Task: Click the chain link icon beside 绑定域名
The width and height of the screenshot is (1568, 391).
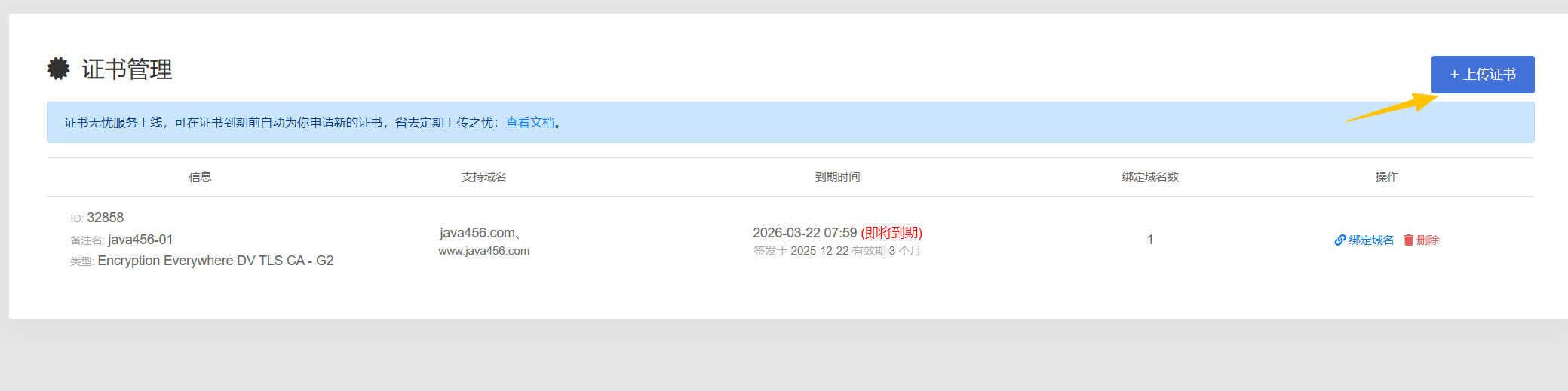Action: pos(1340,240)
